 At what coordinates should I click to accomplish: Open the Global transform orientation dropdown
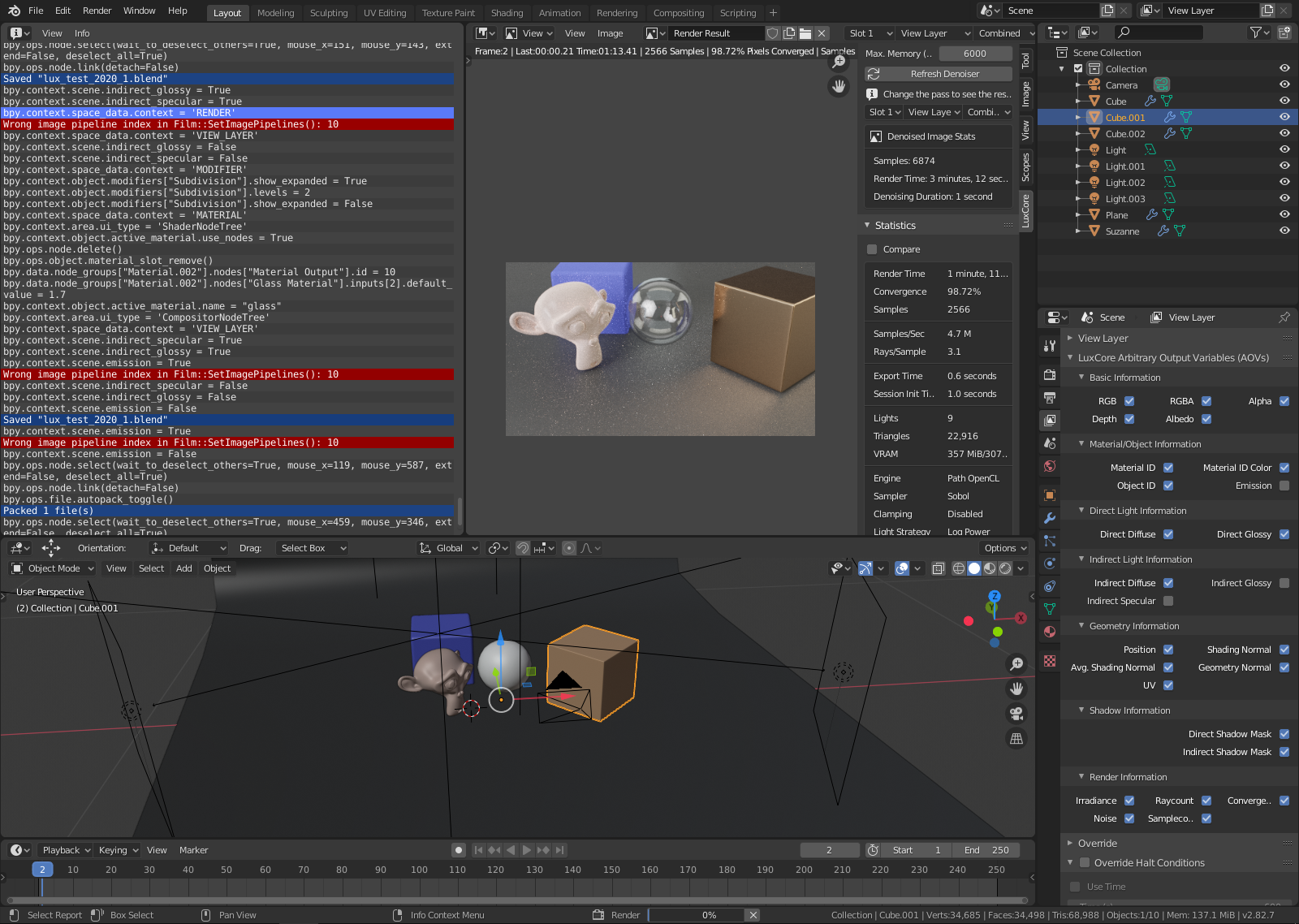click(449, 548)
